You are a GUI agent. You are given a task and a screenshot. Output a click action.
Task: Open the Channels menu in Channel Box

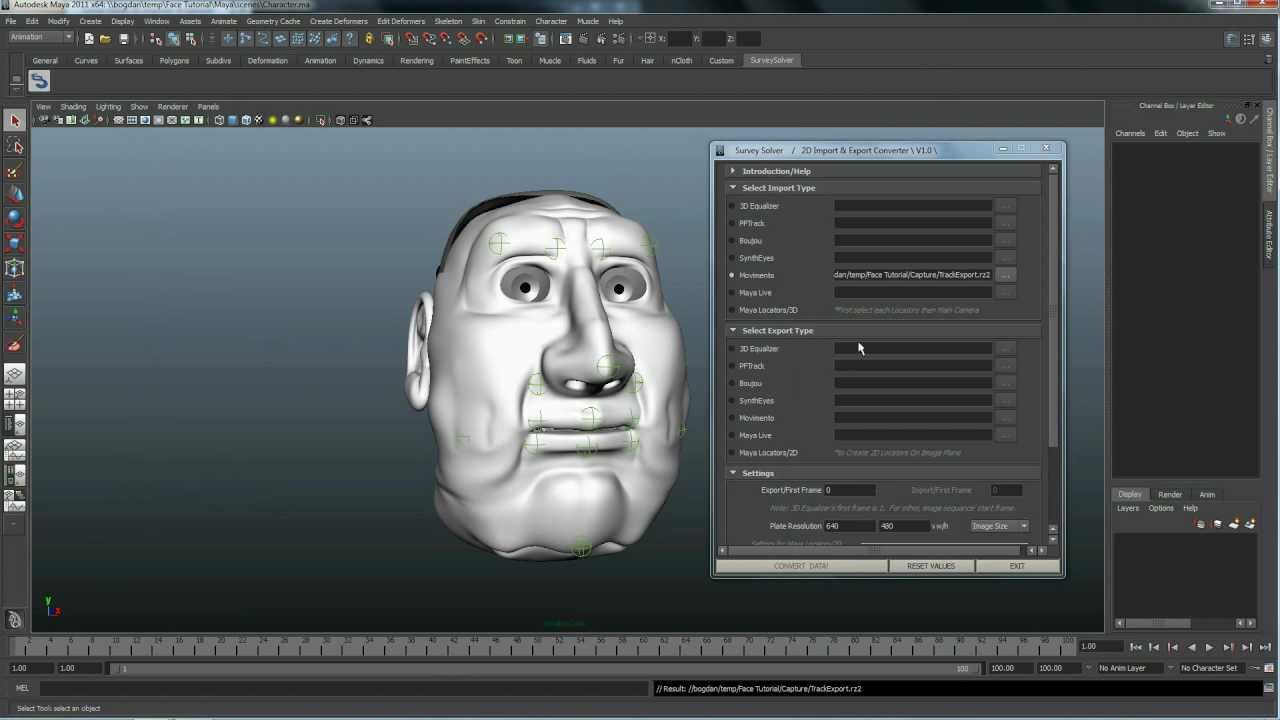click(1130, 133)
